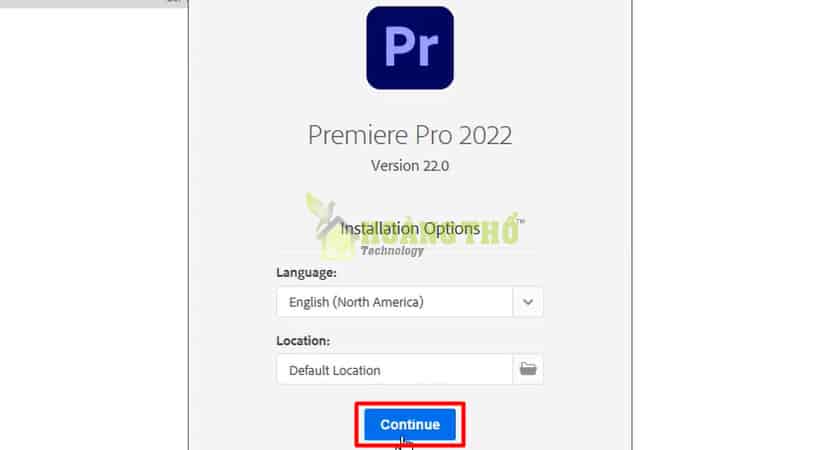Image resolution: width=820 pixels, height=450 pixels.
Task: Click the "Premiere Pro 2022" title text
Action: click(410, 135)
